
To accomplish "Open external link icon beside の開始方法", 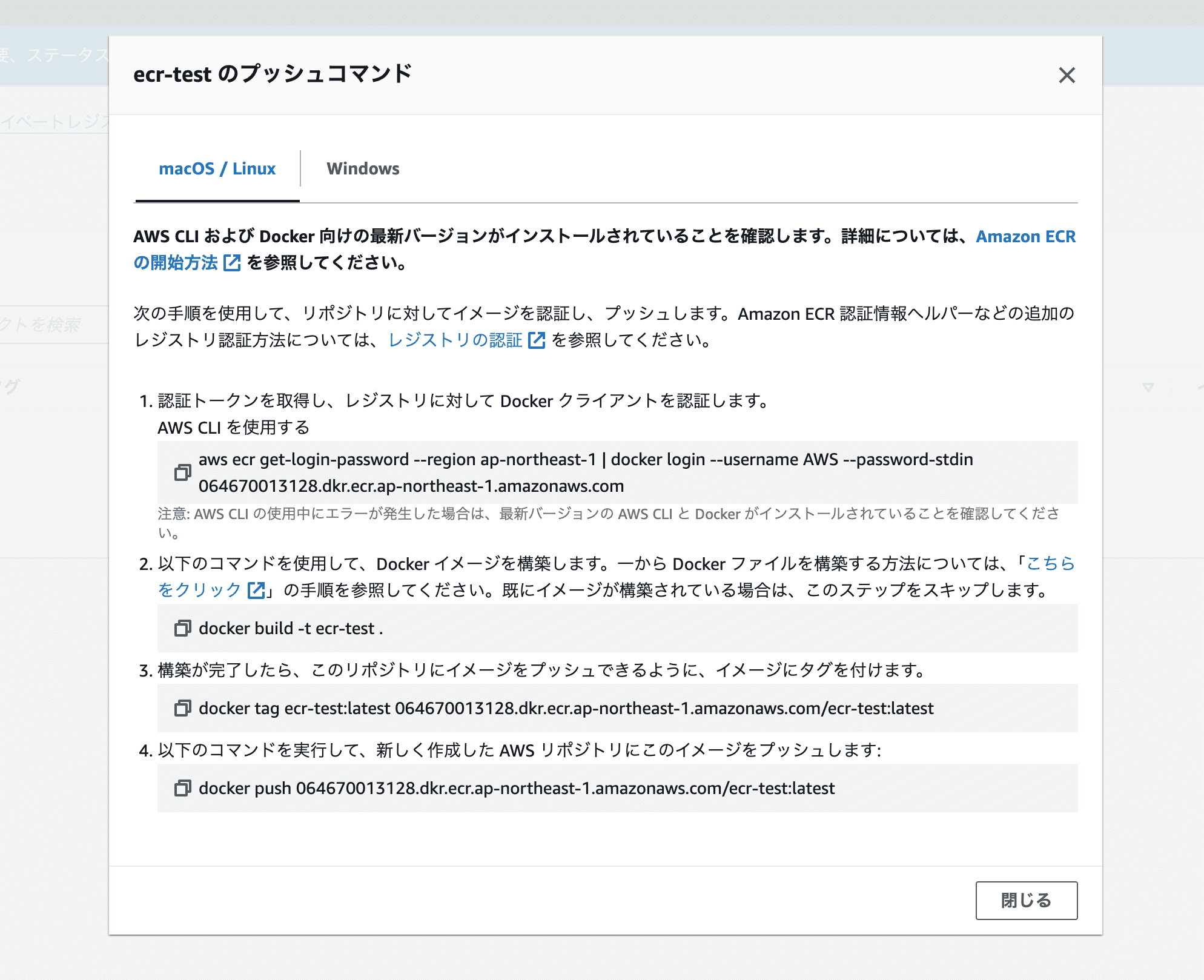I will 232,263.
